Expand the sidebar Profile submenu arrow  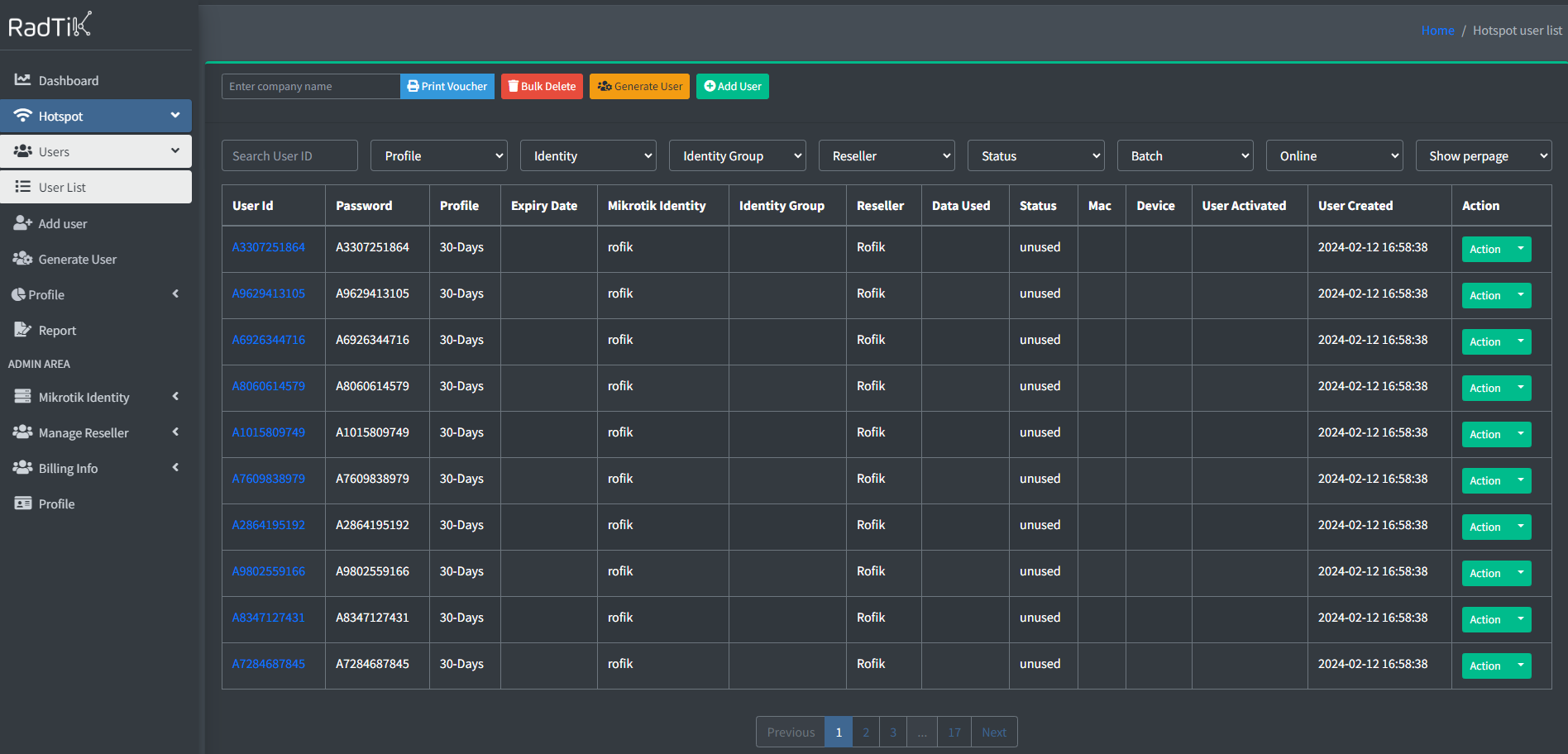click(175, 294)
